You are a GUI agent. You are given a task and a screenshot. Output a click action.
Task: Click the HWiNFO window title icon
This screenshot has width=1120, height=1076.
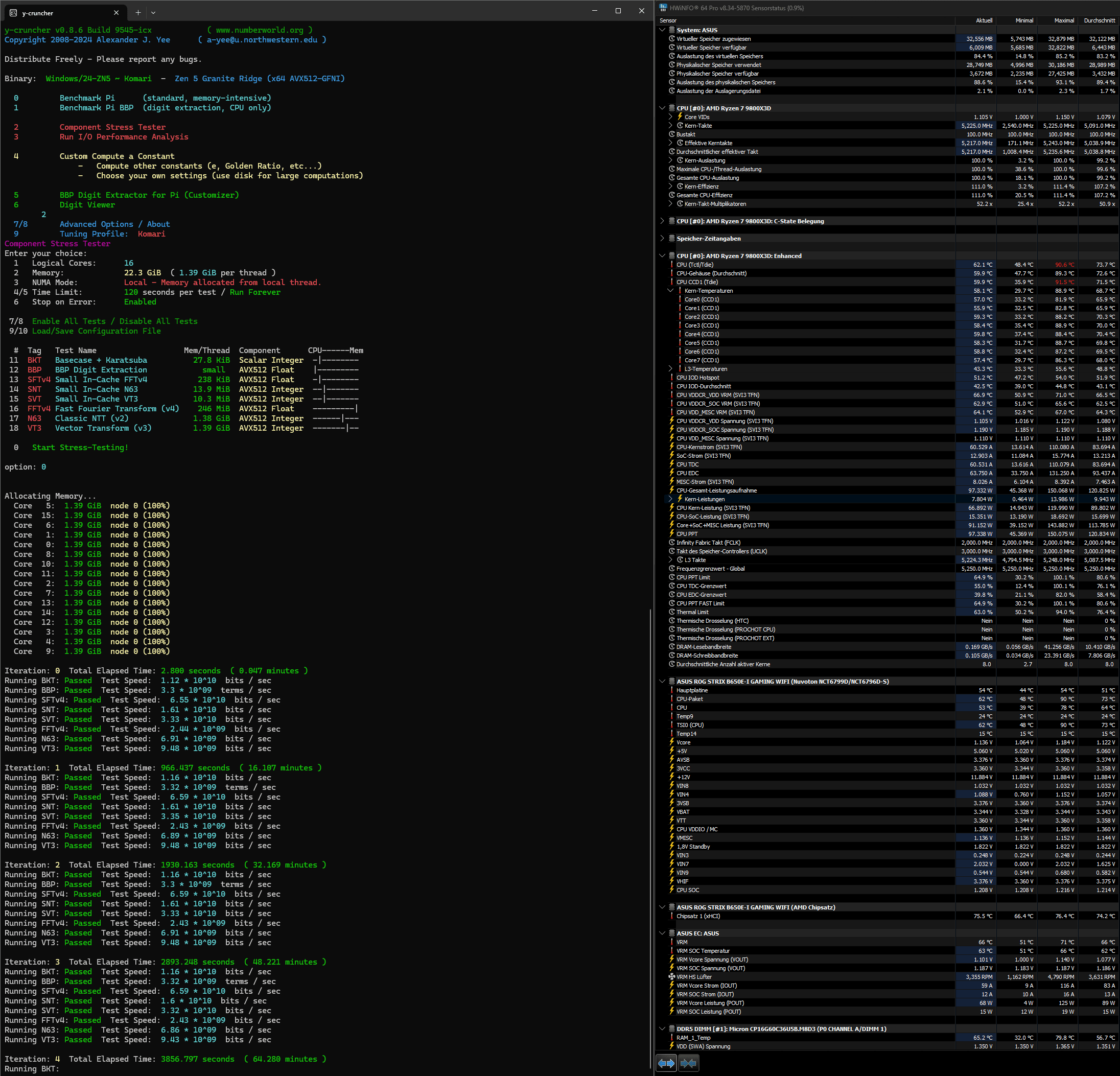(663, 8)
